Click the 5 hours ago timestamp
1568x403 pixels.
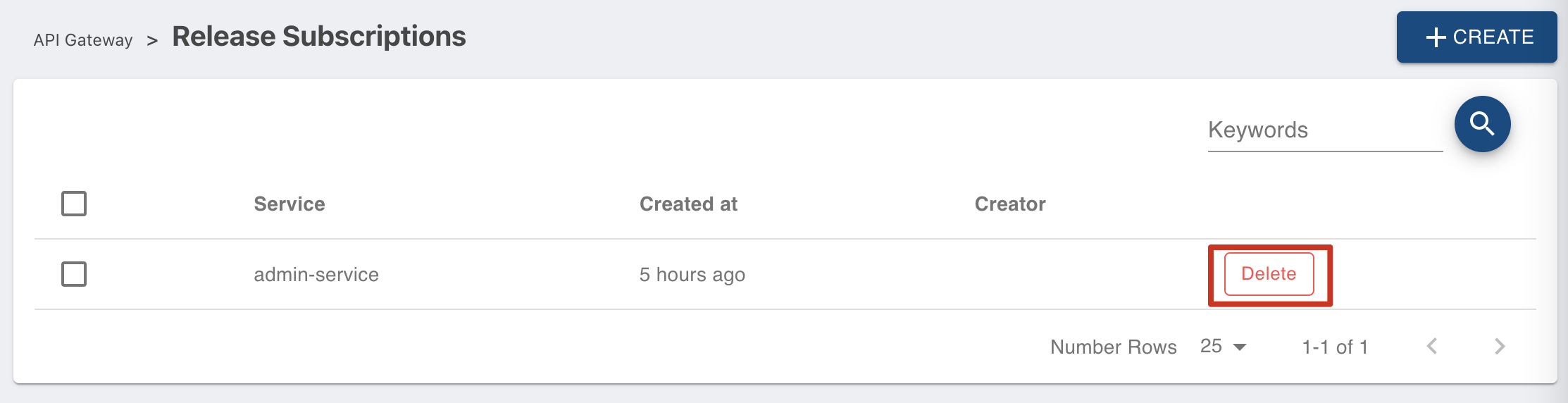click(x=692, y=275)
